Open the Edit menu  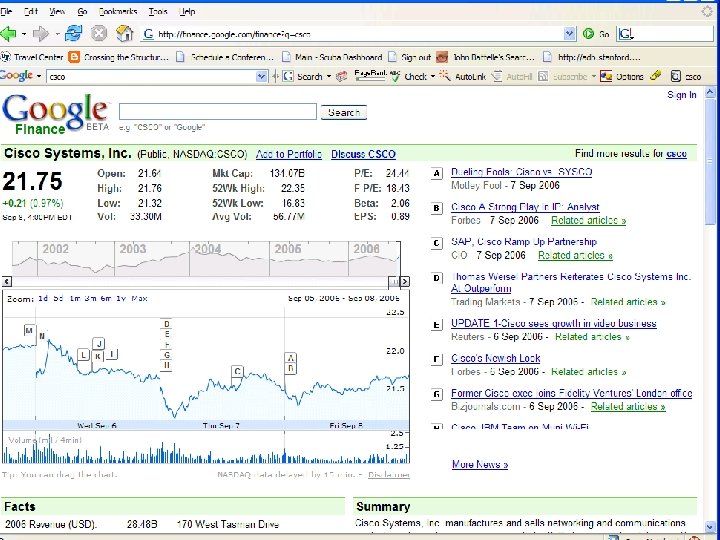[x=30, y=11]
